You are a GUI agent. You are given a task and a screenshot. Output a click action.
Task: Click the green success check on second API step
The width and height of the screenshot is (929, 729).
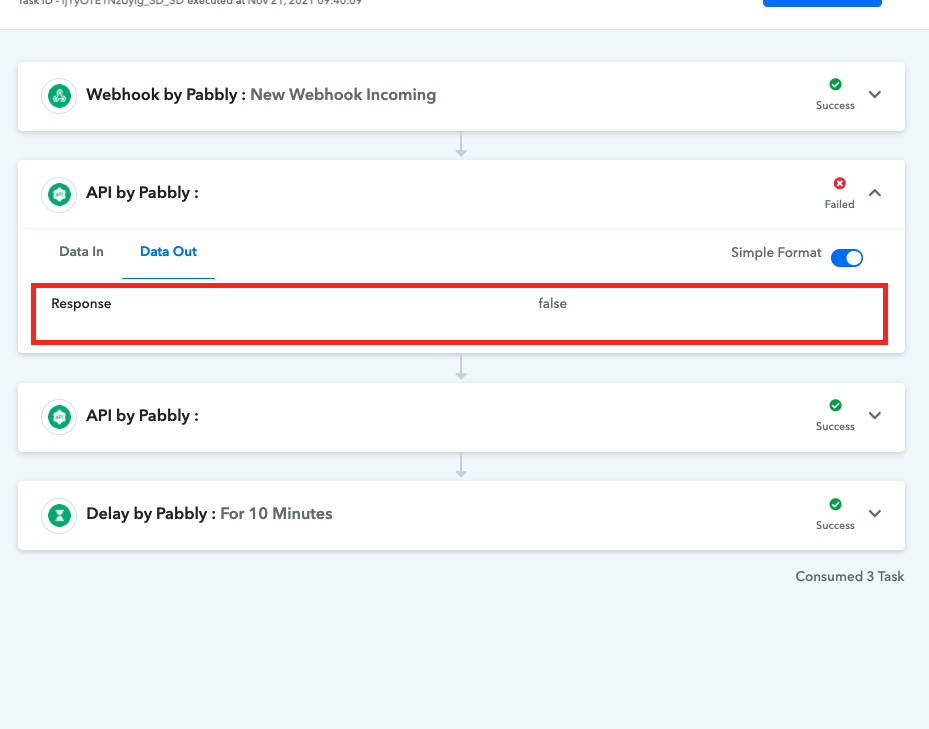coord(835,405)
